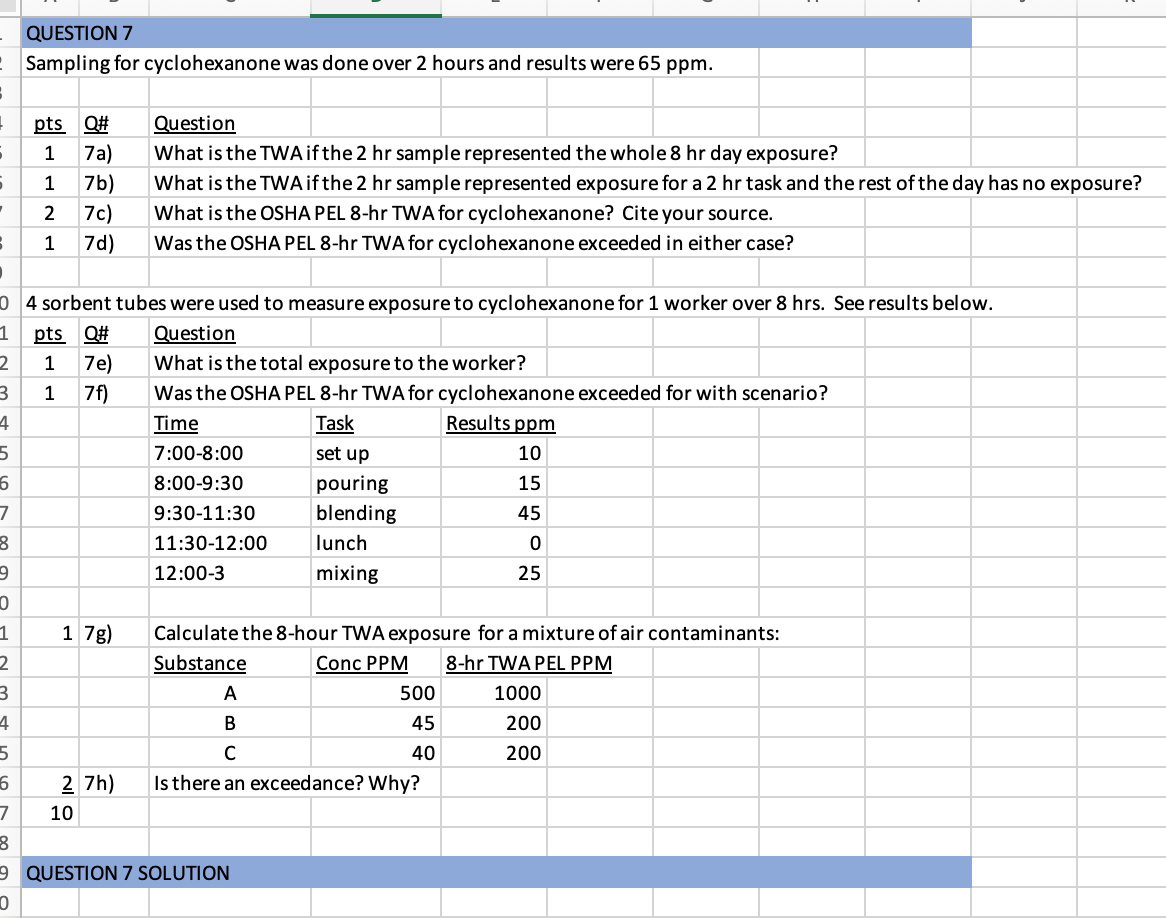Click the 7g mixture TWA question cell
Viewport: 1166px width, 918px height.
pyautogui.click(x=466, y=633)
